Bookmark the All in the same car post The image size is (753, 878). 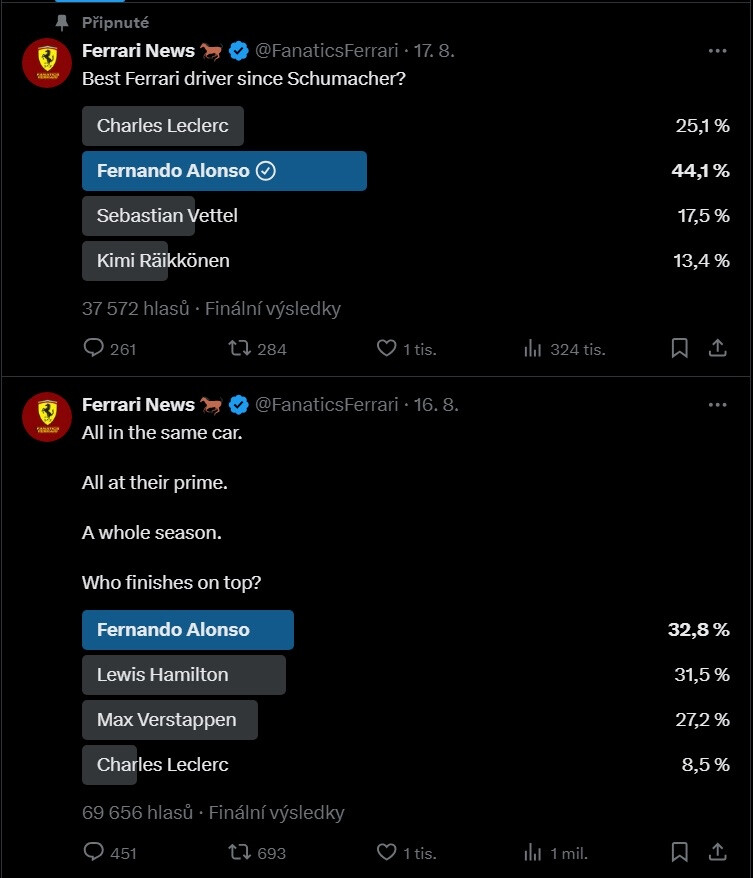680,852
